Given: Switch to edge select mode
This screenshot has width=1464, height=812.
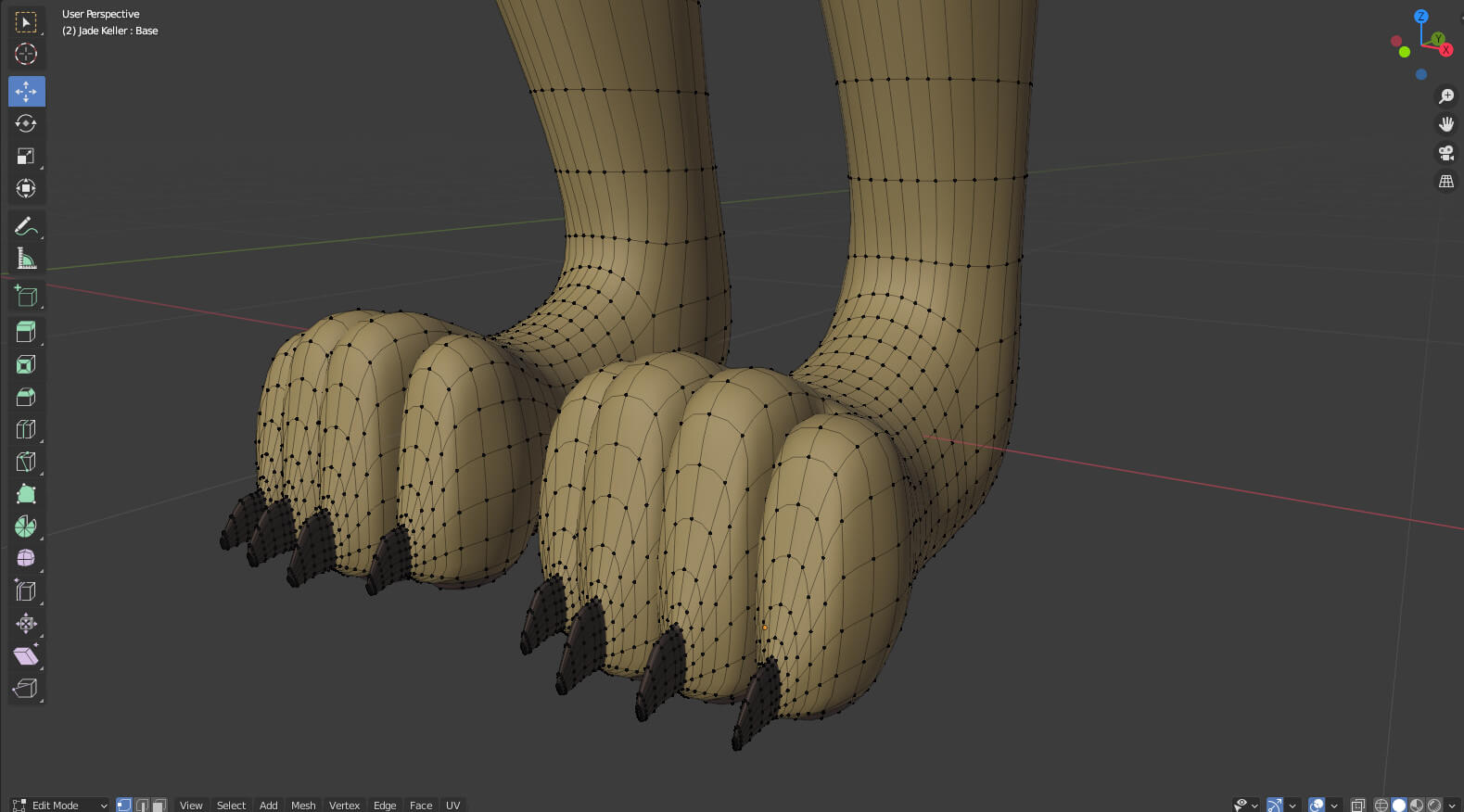Looking at the screenshot, I should (142, 805).
